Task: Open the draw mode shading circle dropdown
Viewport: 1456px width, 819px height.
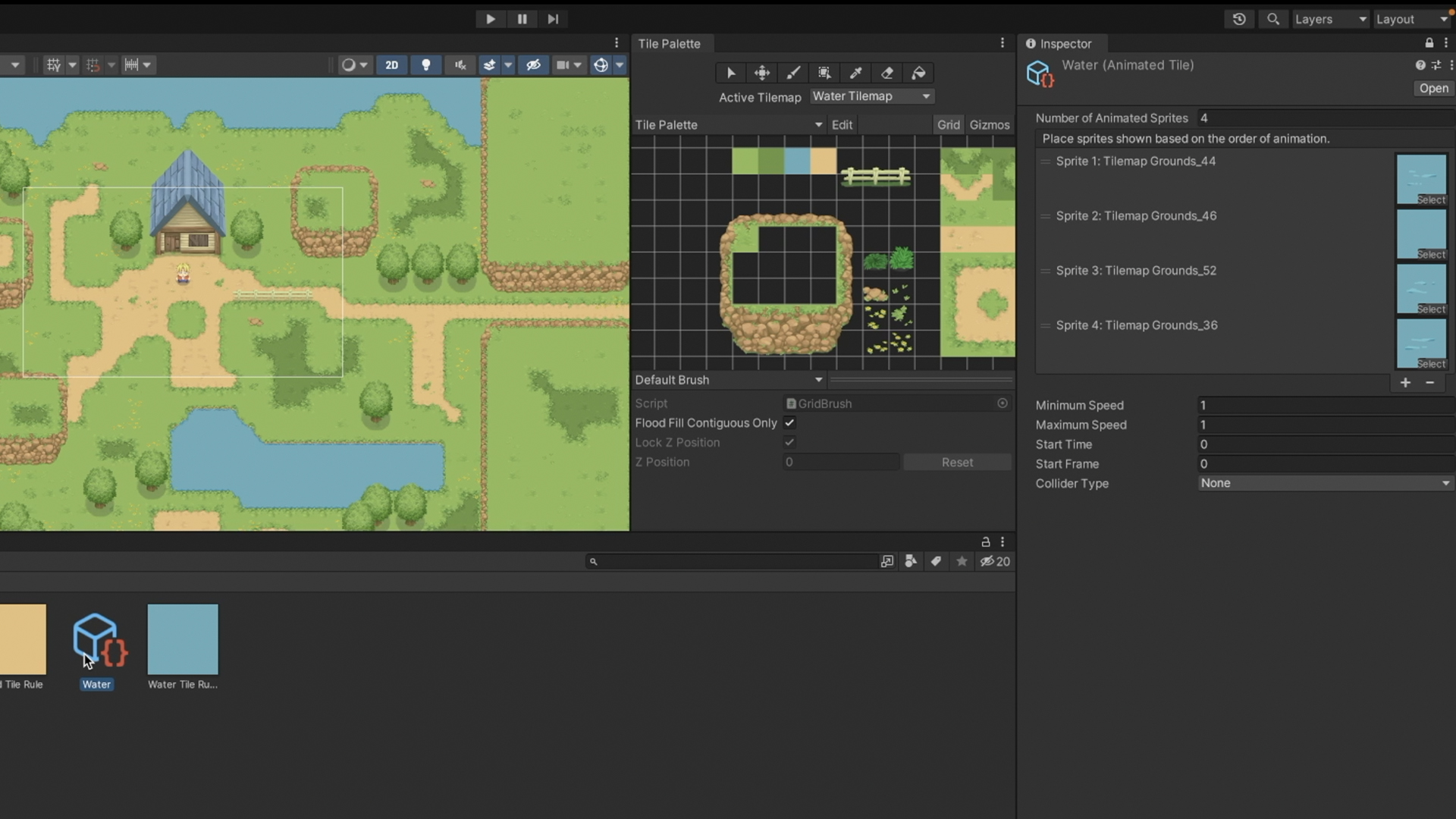Action: click(353, 65)
